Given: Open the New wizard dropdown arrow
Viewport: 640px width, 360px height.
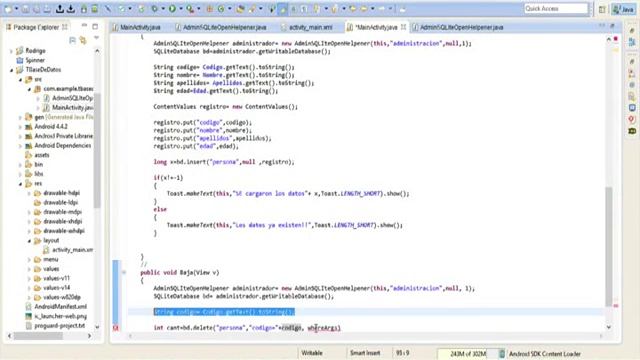Looking at the screenshot, I should pyautogui.click(x=17, y=9).
